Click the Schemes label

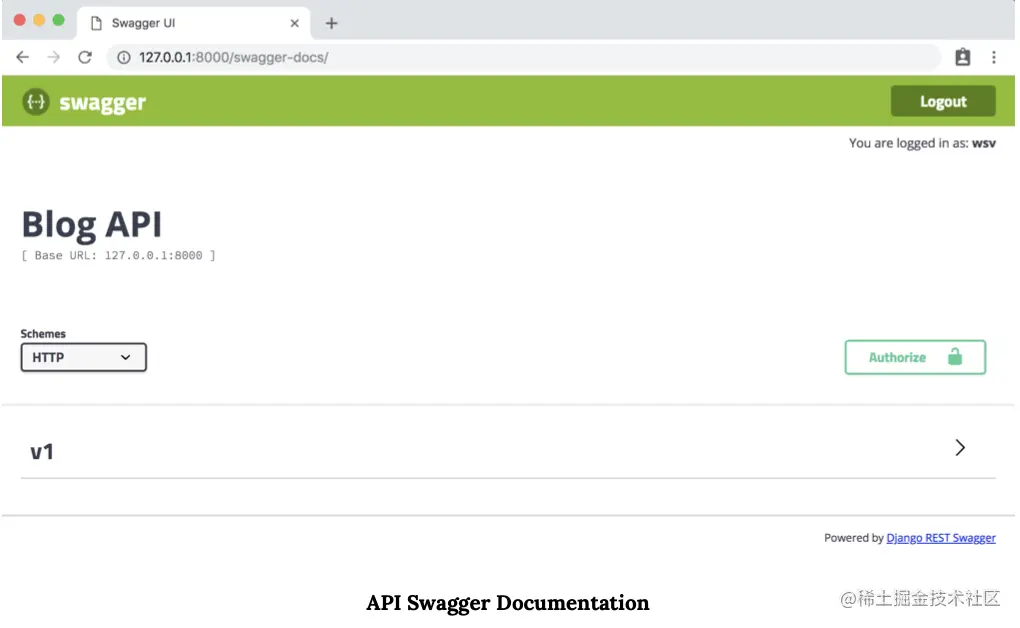[43, 334]
